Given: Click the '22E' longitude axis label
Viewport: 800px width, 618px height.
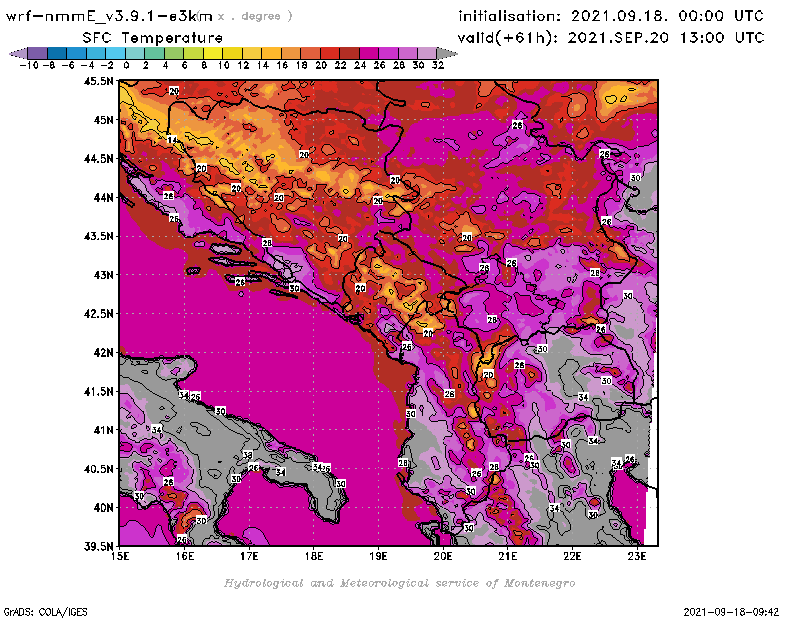Looking at the screenshot, I should 572,556.
